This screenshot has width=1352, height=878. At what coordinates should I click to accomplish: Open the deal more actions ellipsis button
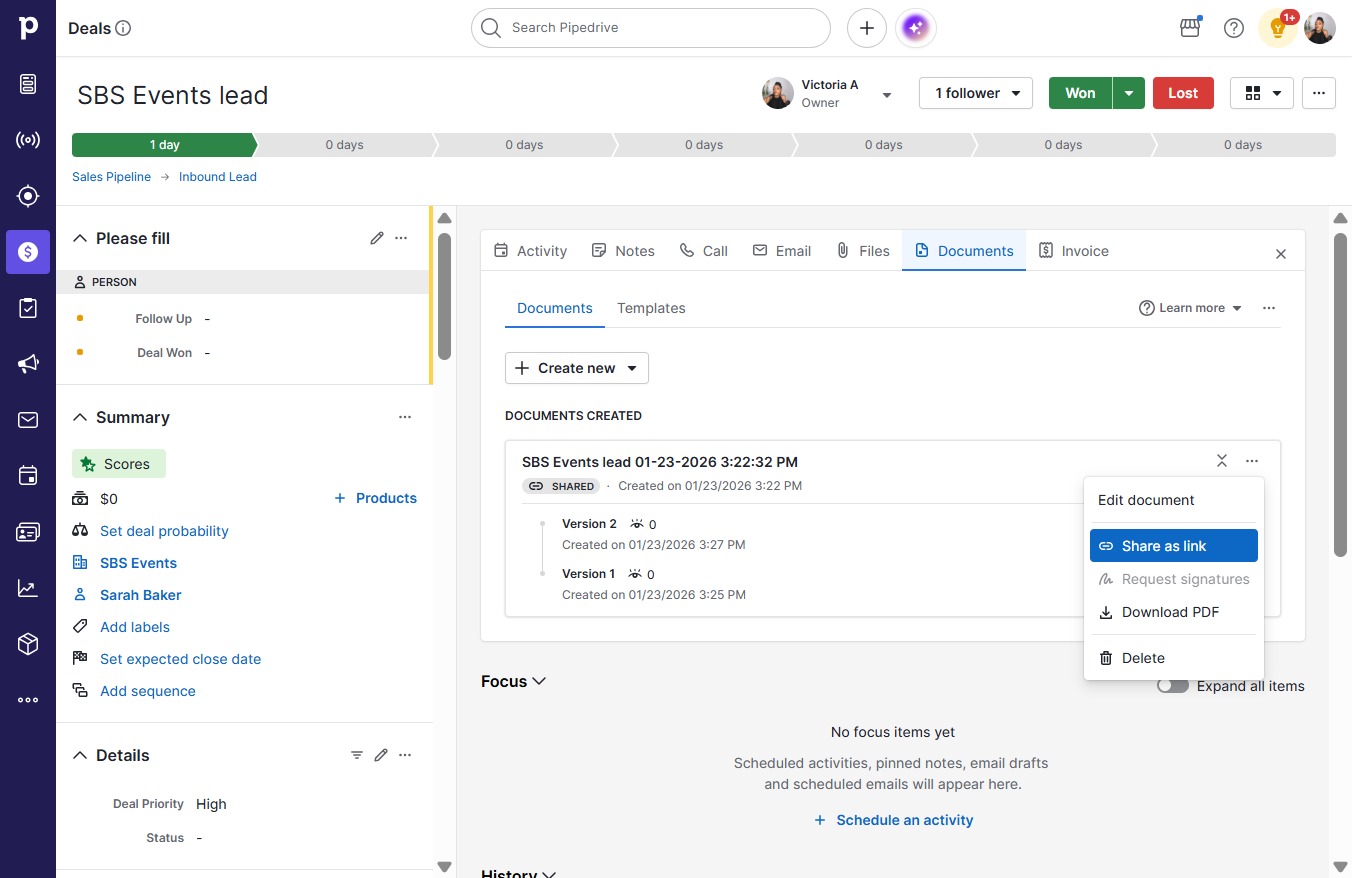1319,93
